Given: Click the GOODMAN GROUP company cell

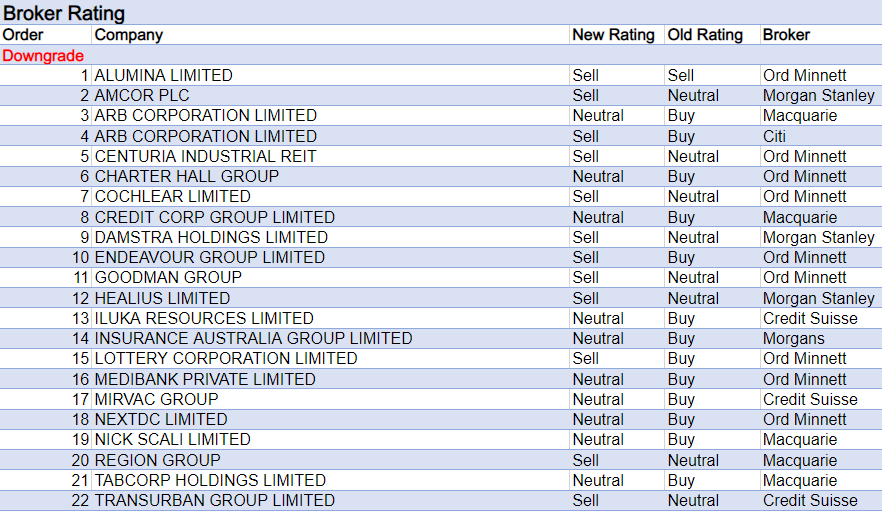Looking at the screenshot, I should point(168,277).
